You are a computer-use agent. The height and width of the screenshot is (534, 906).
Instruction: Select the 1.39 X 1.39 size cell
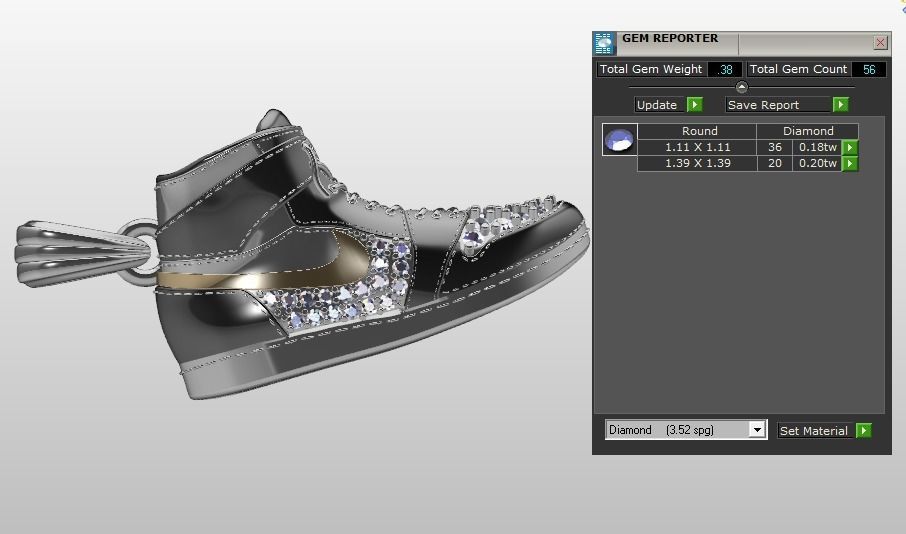click(697, 164)
